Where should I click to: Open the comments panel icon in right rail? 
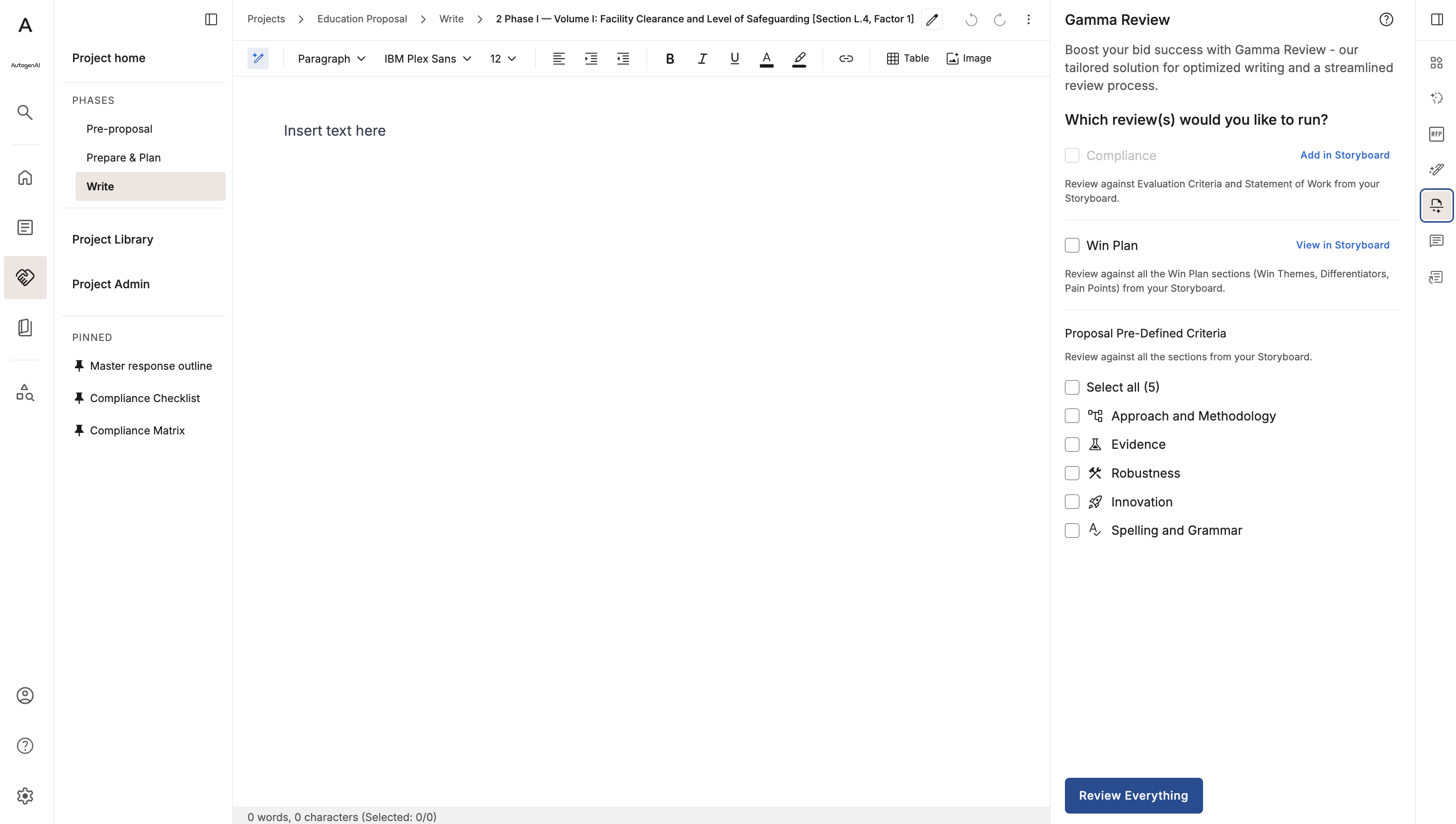1436,241
